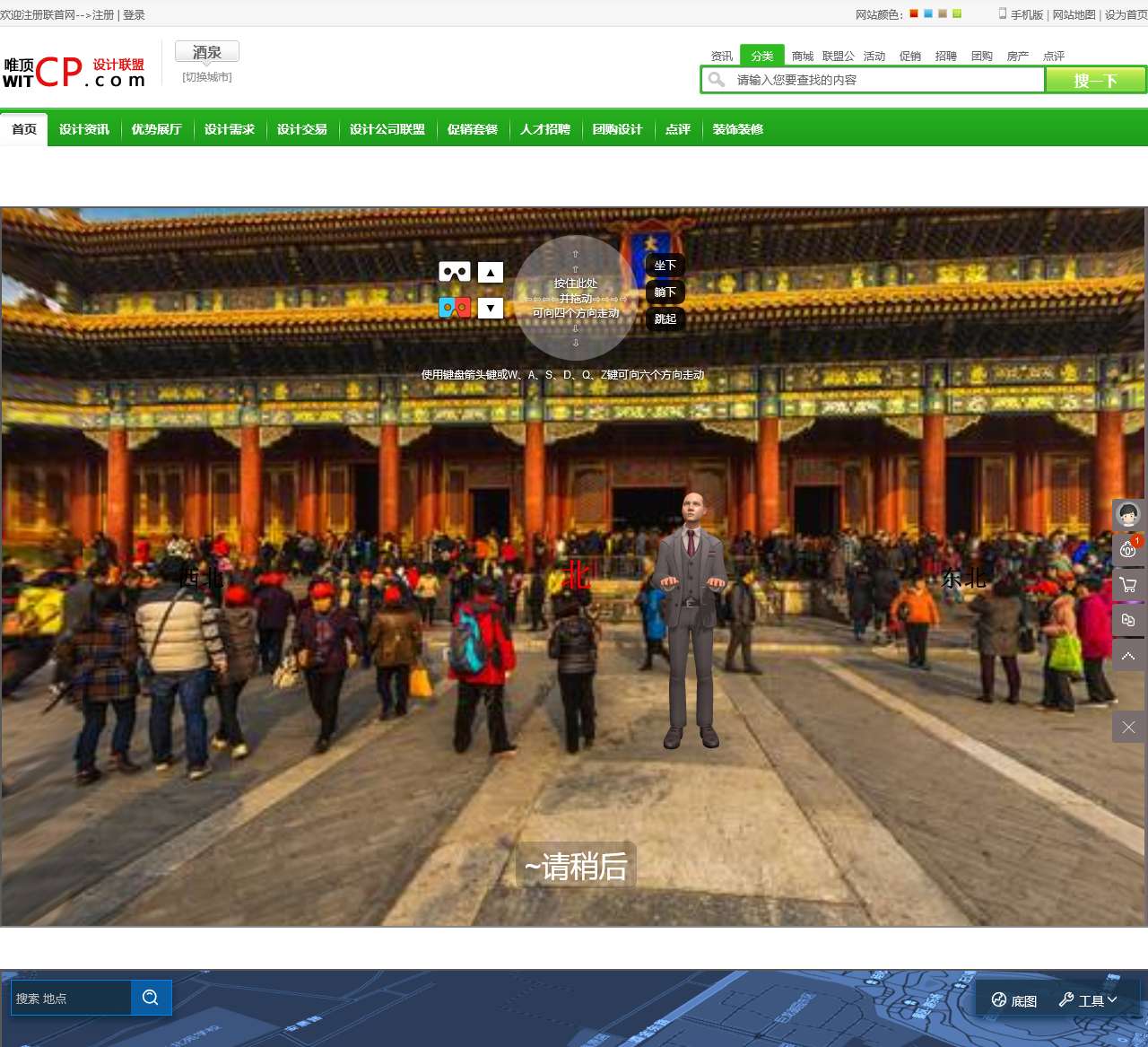Select the 促销 search category tab
1148x1047 pixels.
tap(910, 56)
